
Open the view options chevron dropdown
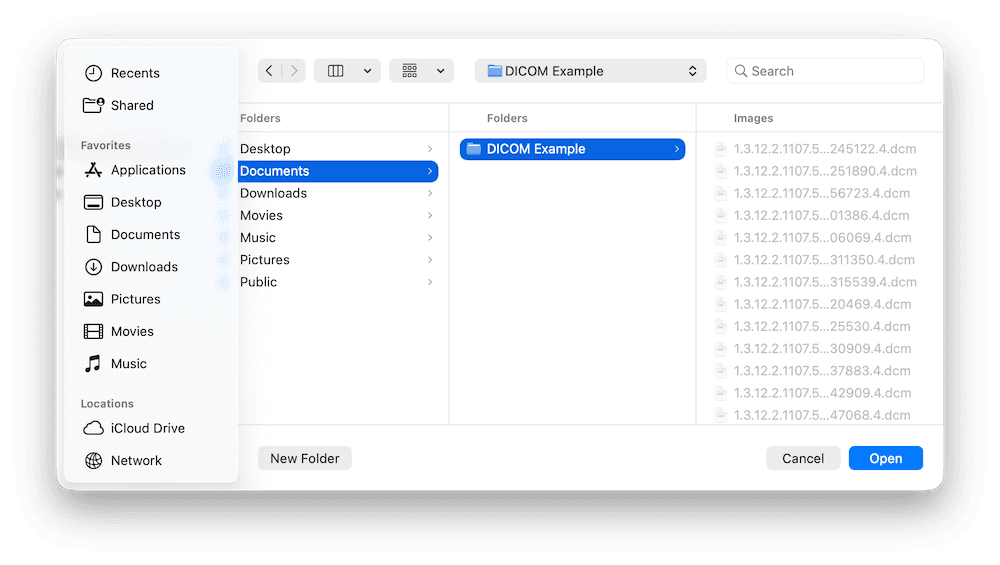(x=367, y=71)
